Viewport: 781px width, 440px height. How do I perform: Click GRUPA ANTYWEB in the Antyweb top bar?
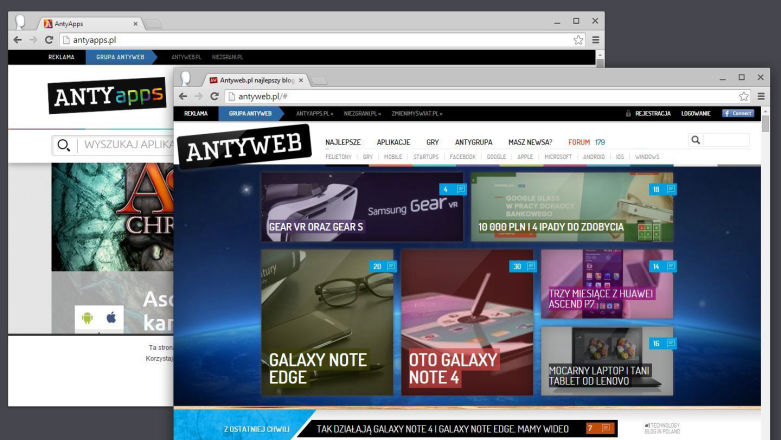pyautogui.click(x=250, y=114)
